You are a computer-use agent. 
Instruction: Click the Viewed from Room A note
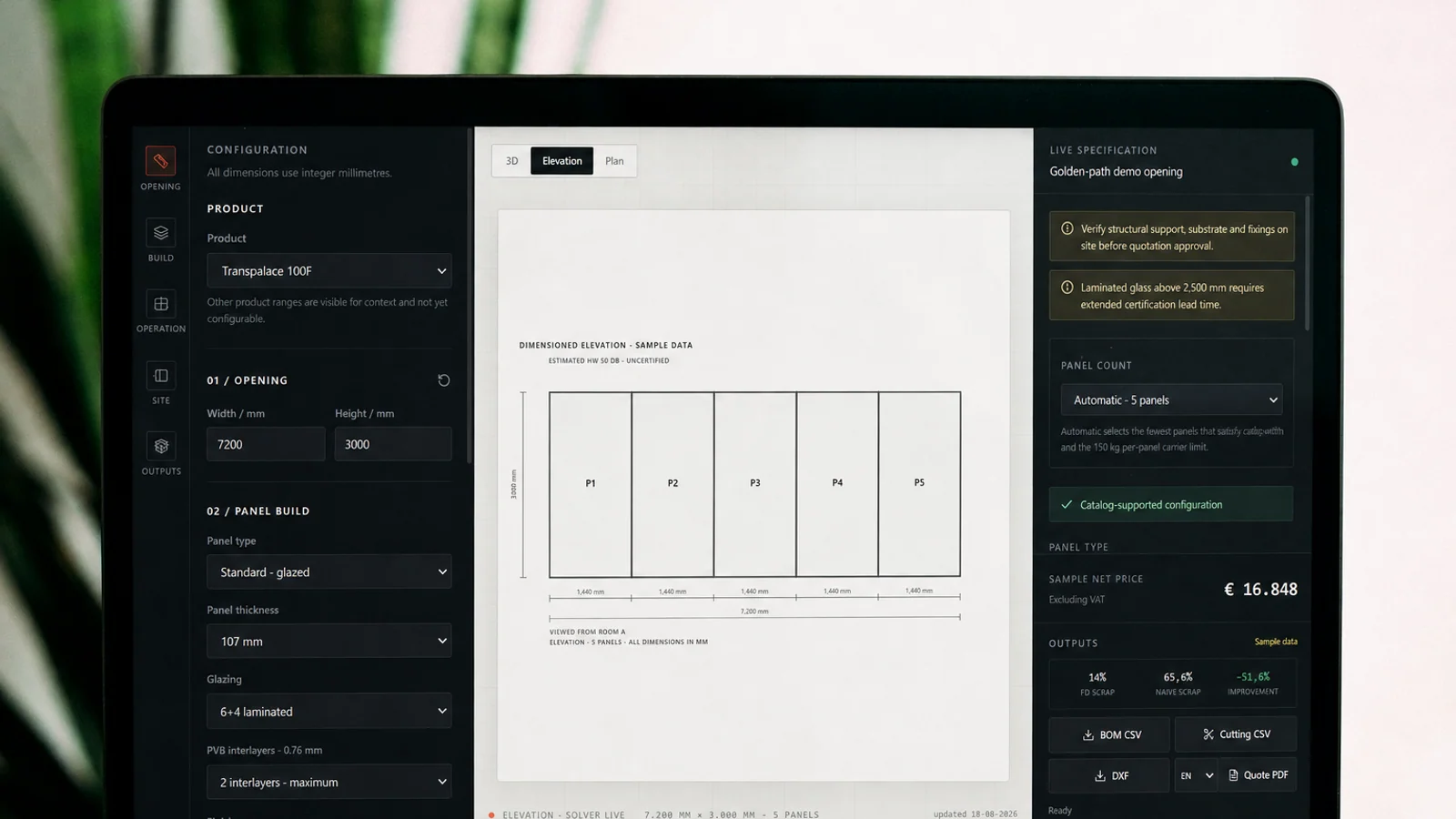point(587,632)
